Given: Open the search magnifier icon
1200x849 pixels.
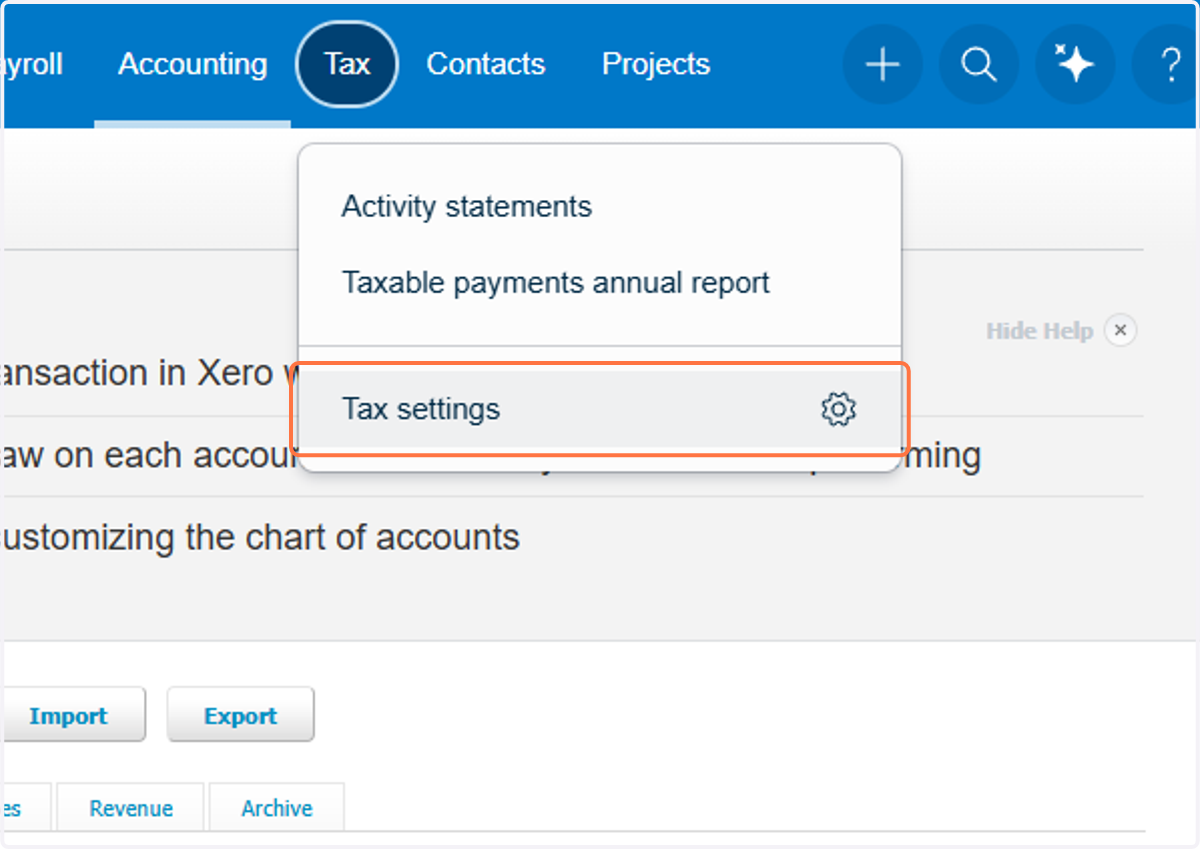Looking at the screenshot, I should (978, 65).
